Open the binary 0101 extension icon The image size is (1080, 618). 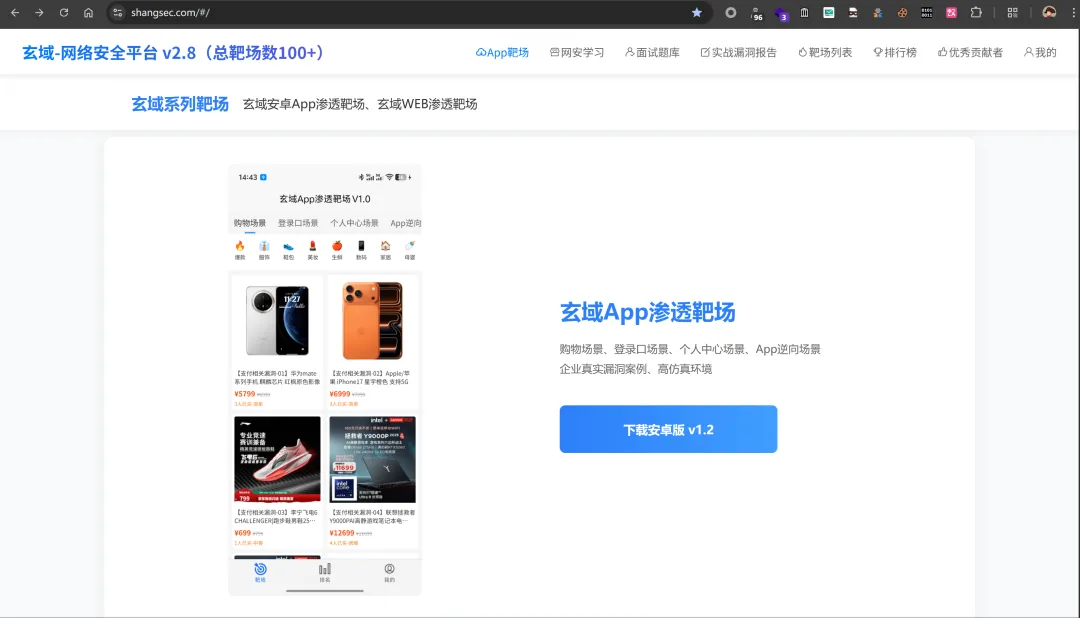[x=926, y=12]
